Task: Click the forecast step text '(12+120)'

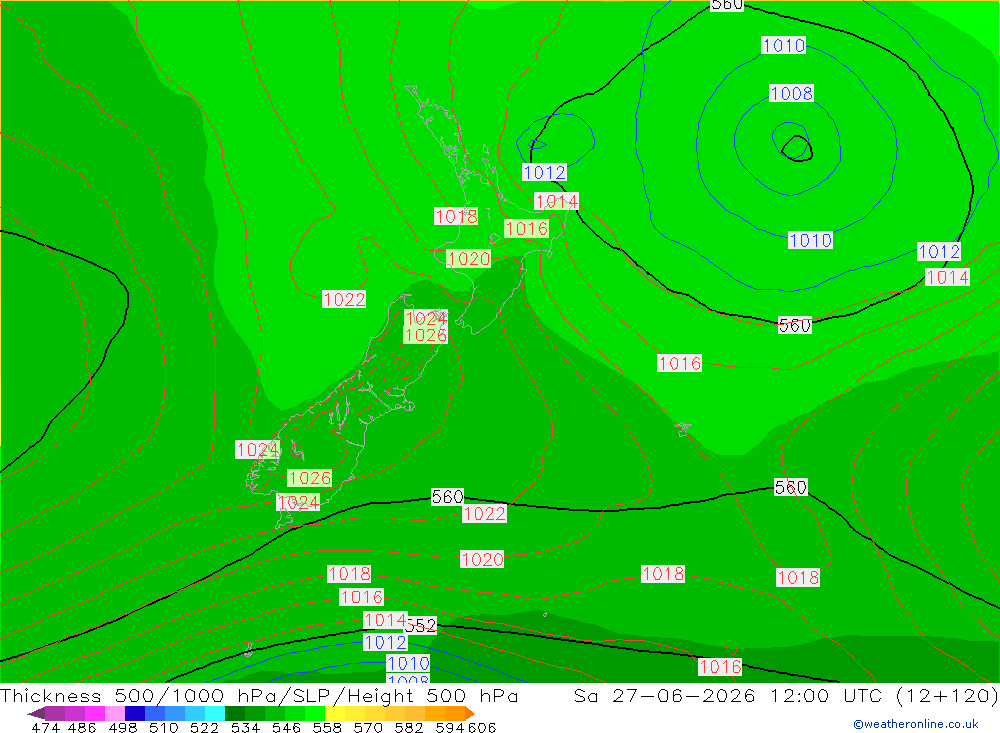Action: 946,695
